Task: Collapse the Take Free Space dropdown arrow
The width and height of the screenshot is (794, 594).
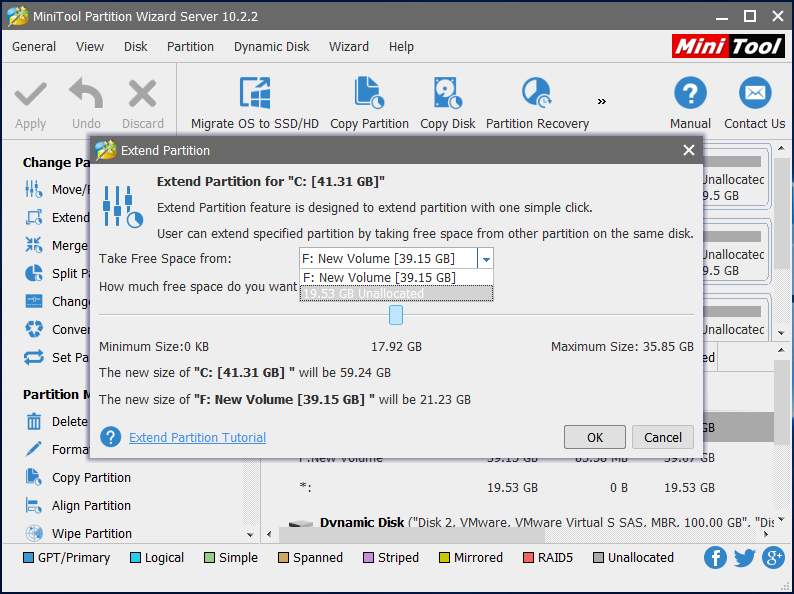Action: tap(486, 259)
